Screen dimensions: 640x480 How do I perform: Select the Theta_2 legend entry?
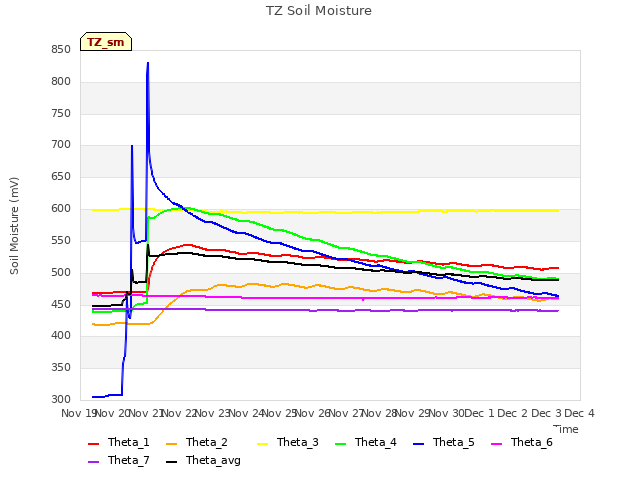[197, 442]
